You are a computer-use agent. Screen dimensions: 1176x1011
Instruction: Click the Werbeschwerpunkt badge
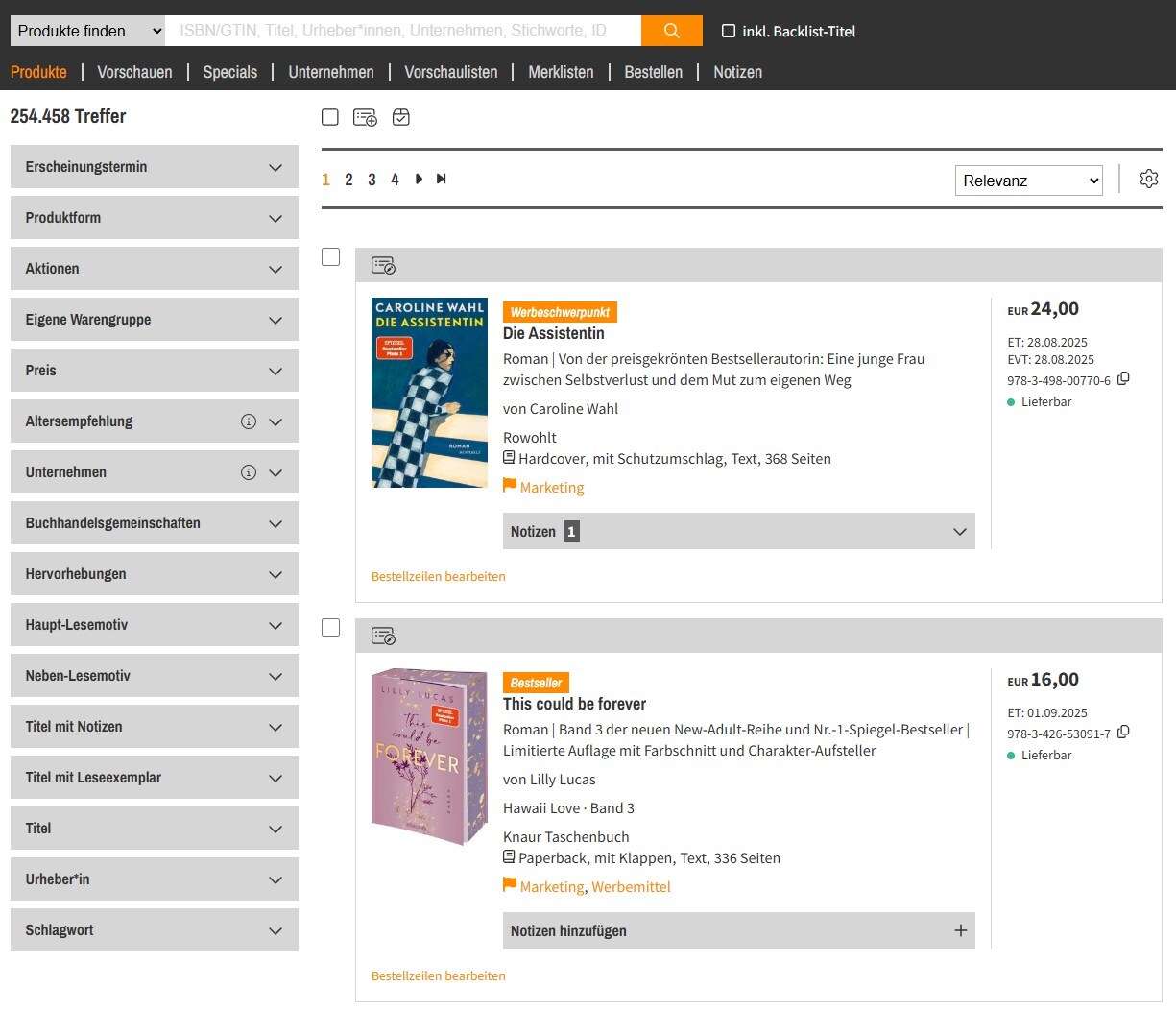click(x=560, y=312)
